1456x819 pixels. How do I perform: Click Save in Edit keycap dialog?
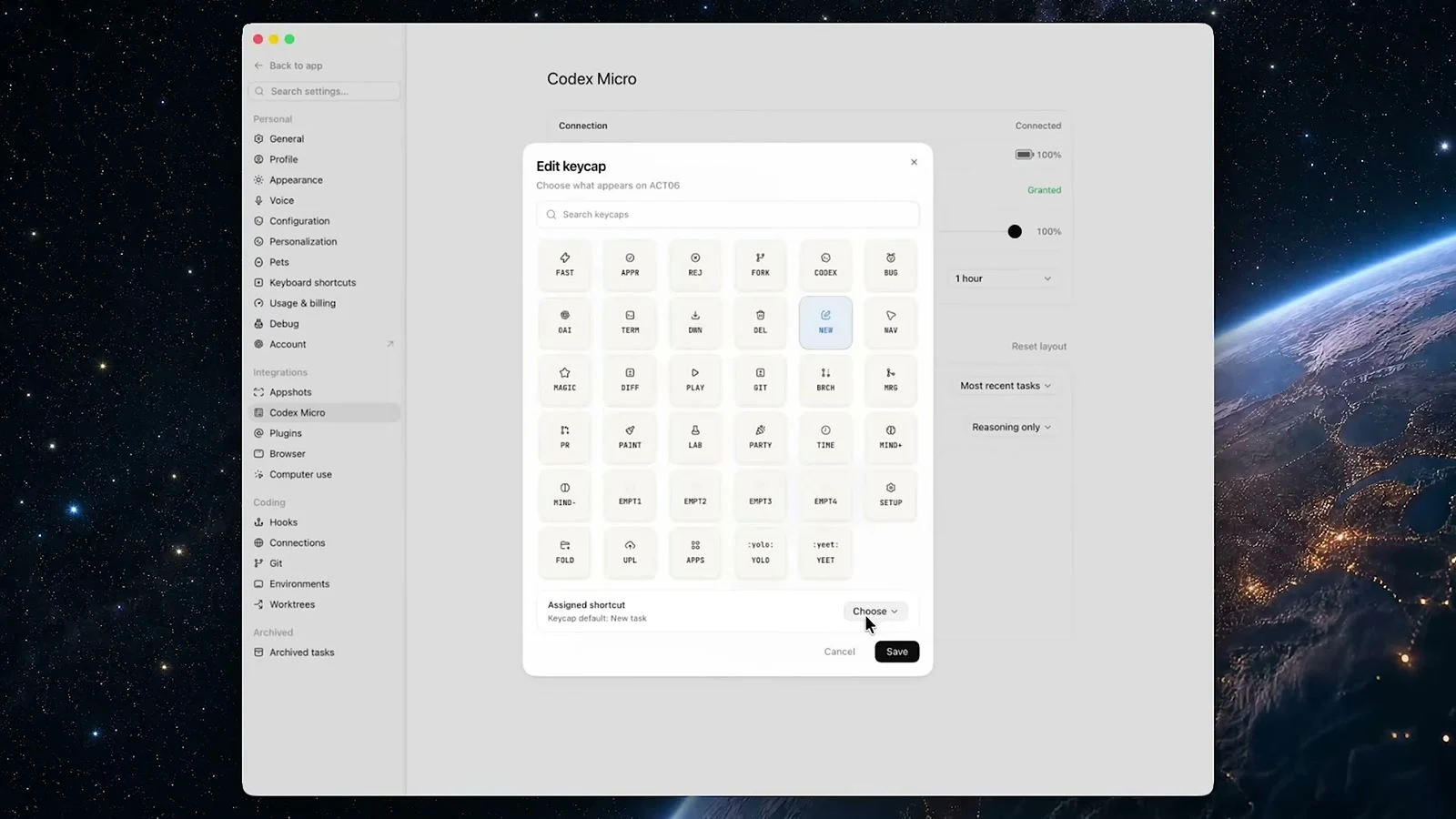coord(897,652)
